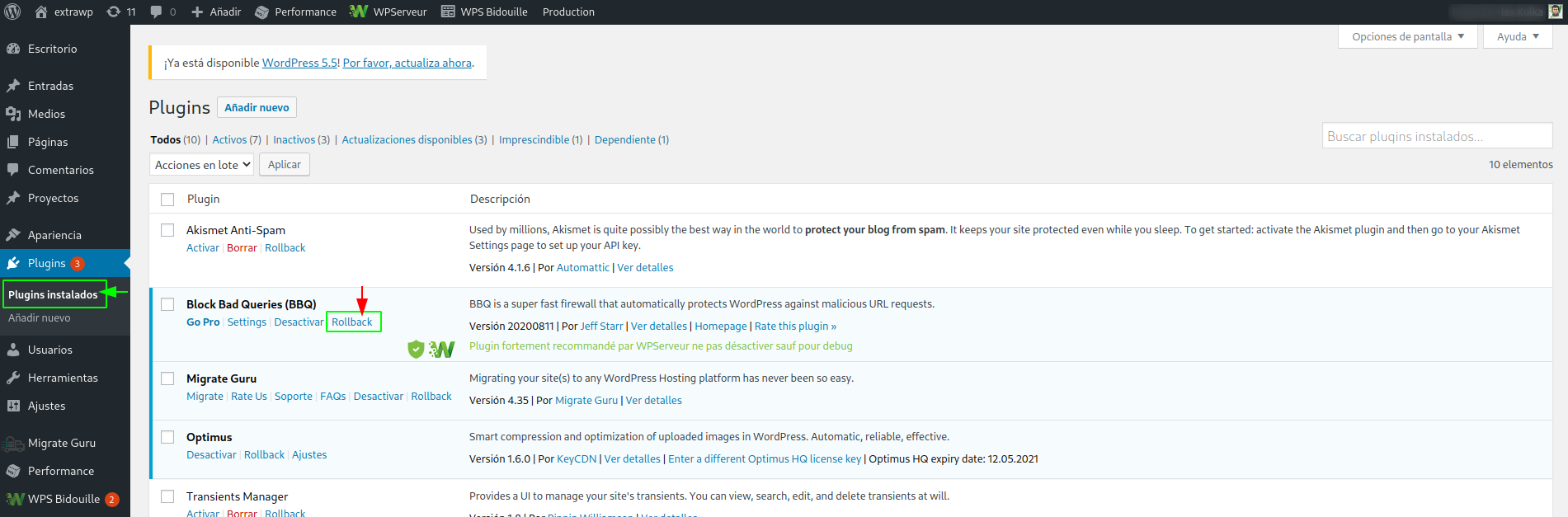Filter by Actualizaciones disponibles
The image size is (1568, 517).
(407, 139)
